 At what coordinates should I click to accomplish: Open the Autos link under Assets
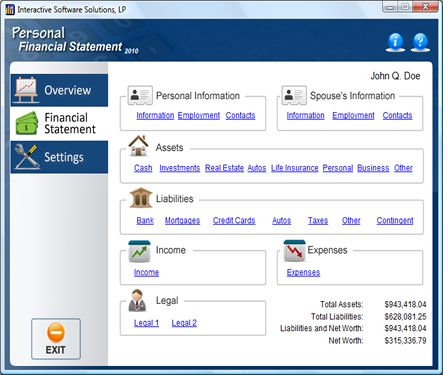[x=257, y=168]
